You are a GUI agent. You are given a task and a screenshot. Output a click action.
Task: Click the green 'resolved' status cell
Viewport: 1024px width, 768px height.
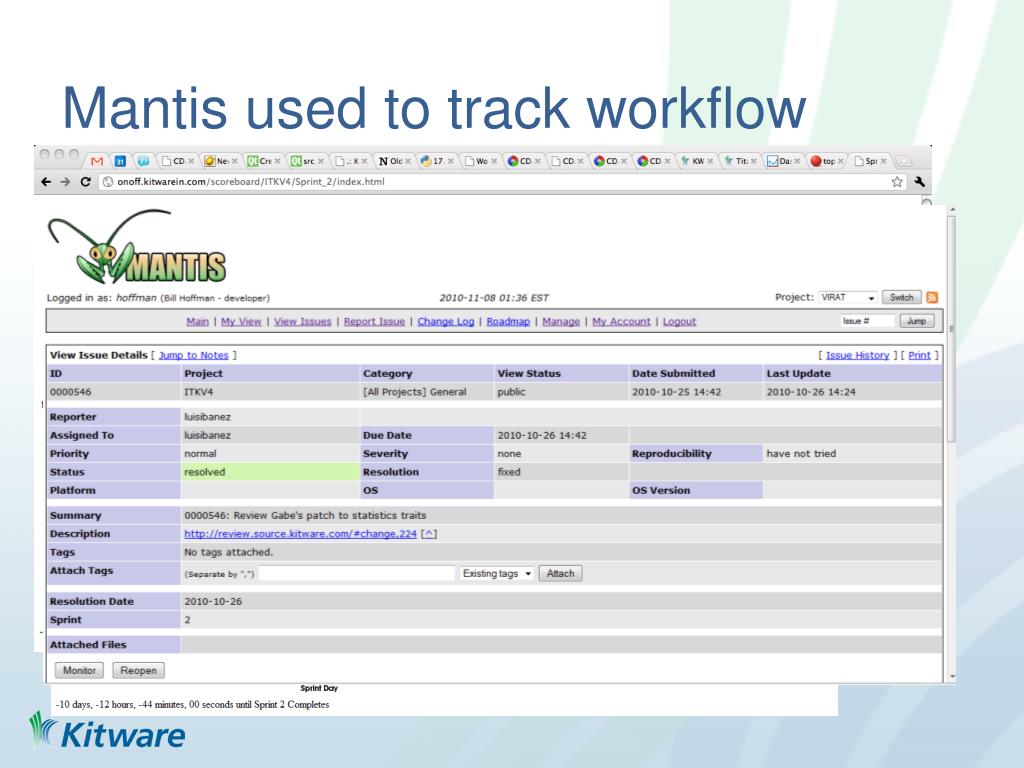pos(270,472)
